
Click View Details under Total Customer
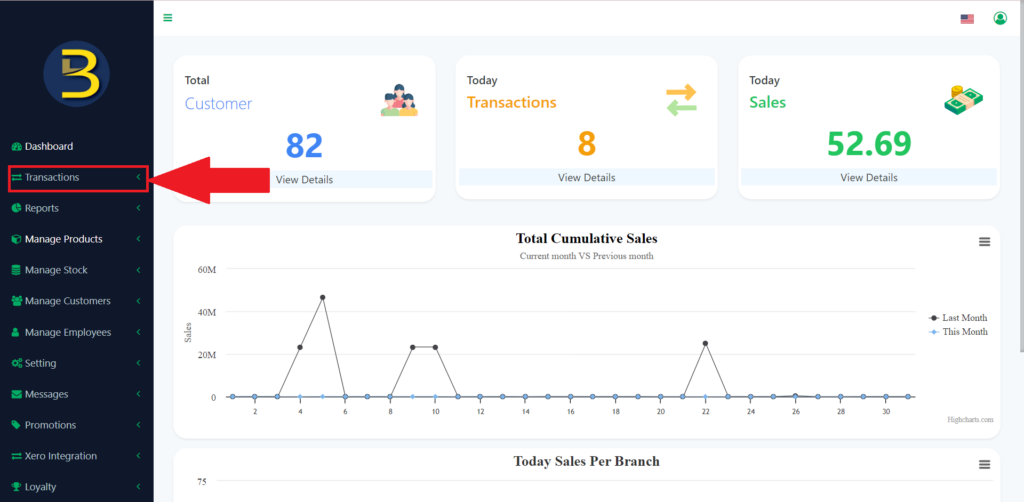pyautogui.click(x=304, y=180)
